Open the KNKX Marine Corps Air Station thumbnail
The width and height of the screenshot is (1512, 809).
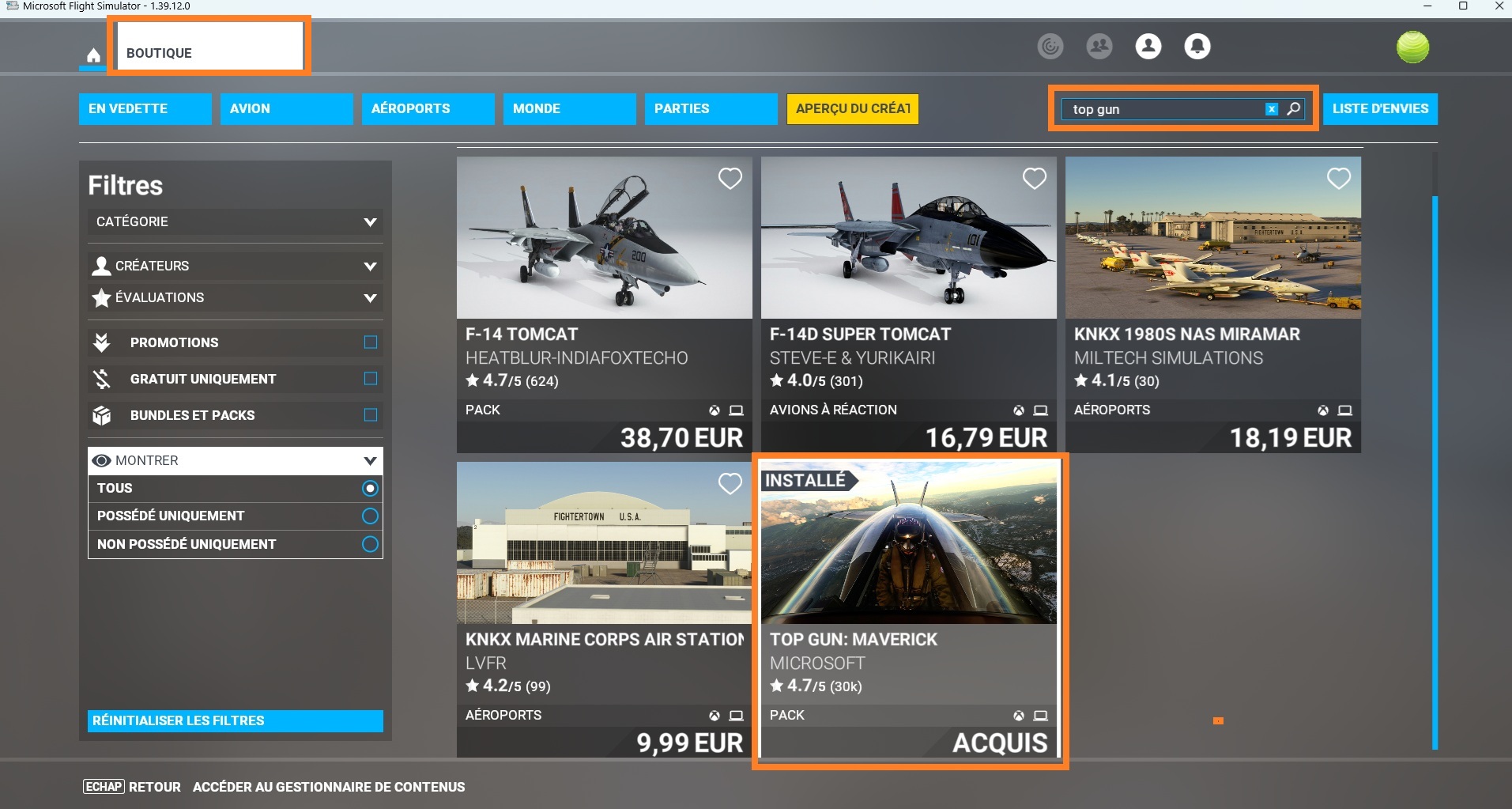(605, 542)
